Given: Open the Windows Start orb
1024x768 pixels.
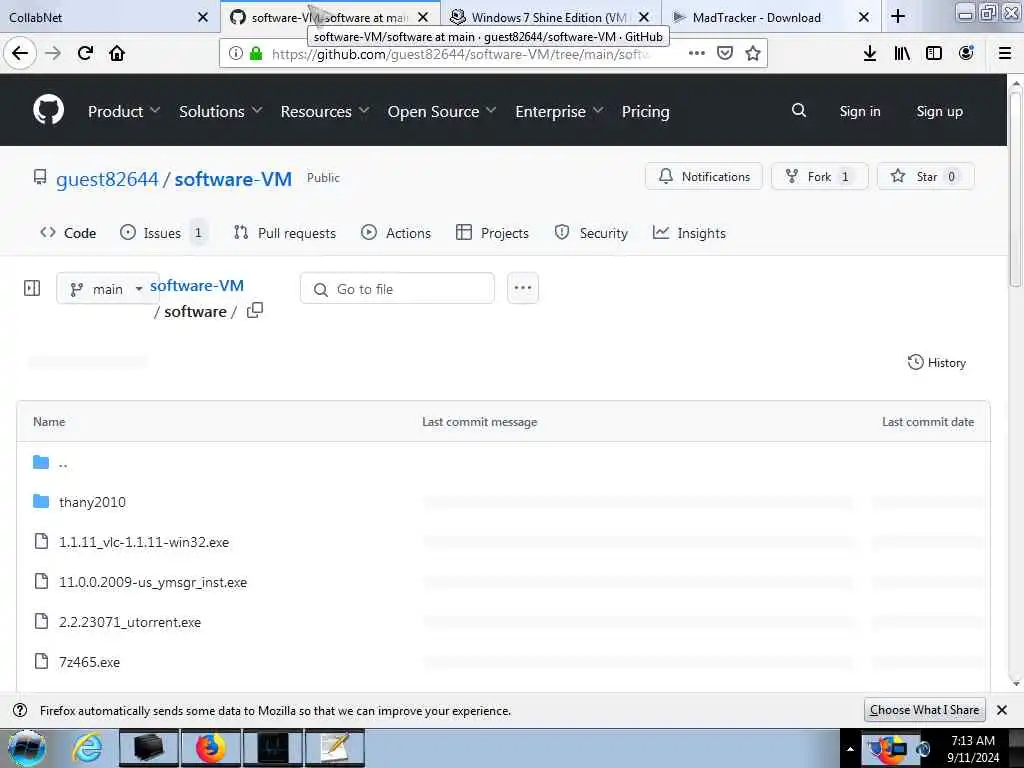Looking at the screenshot, I should [x=27, y=748].
